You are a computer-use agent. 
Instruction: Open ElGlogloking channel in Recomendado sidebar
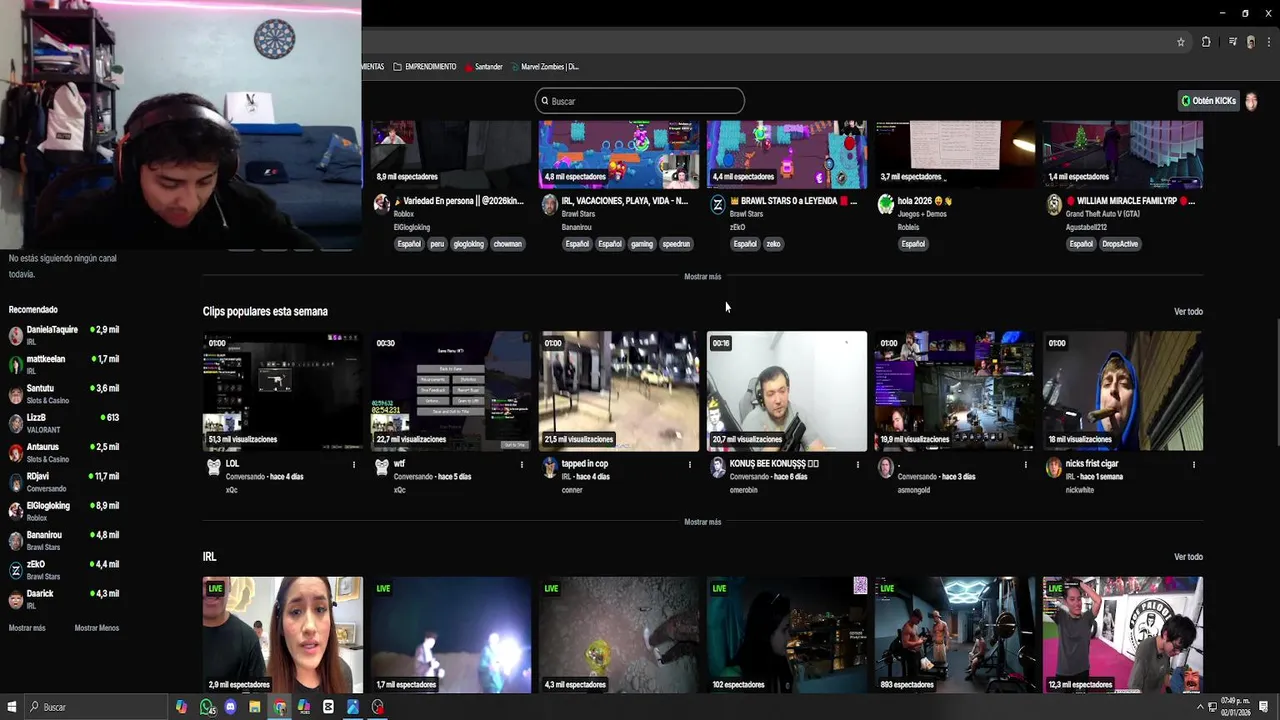tap(64, 511)
